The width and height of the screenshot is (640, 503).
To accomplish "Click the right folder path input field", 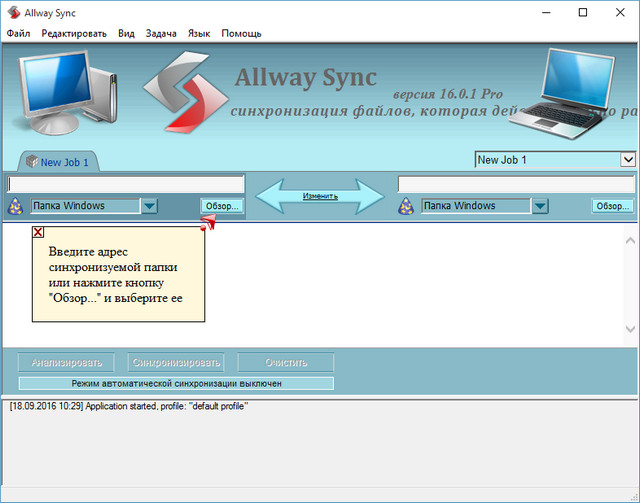I will point(515,184).
